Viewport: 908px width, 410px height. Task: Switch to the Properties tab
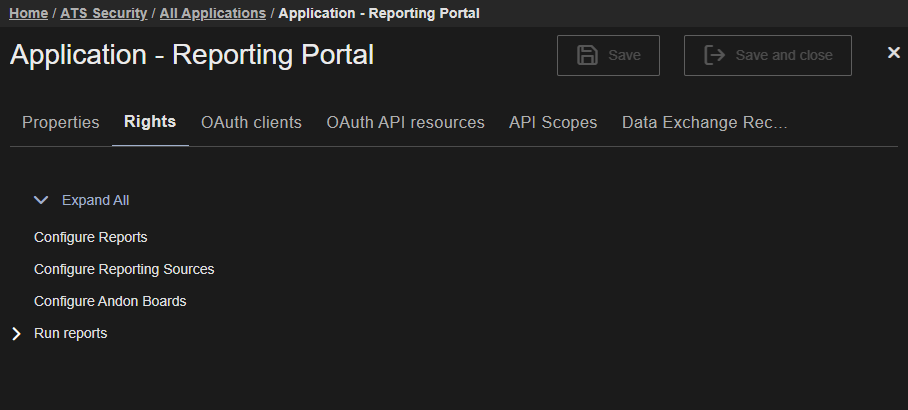click(x=61, y=123)
